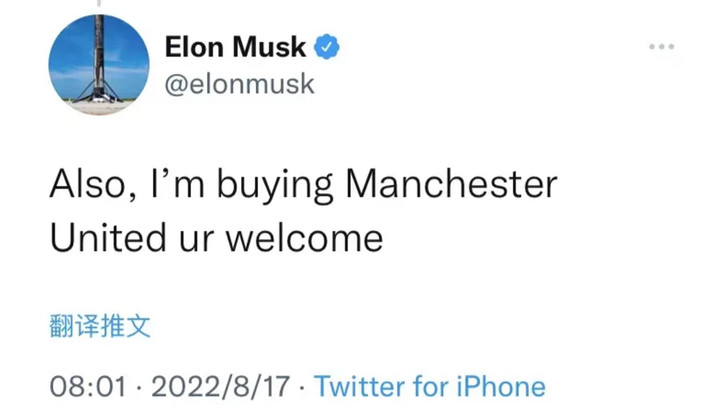This screenshot has width=720, height=412.
Task: Open Elon Musk's rocket profile picture
Action: (99, 64)
